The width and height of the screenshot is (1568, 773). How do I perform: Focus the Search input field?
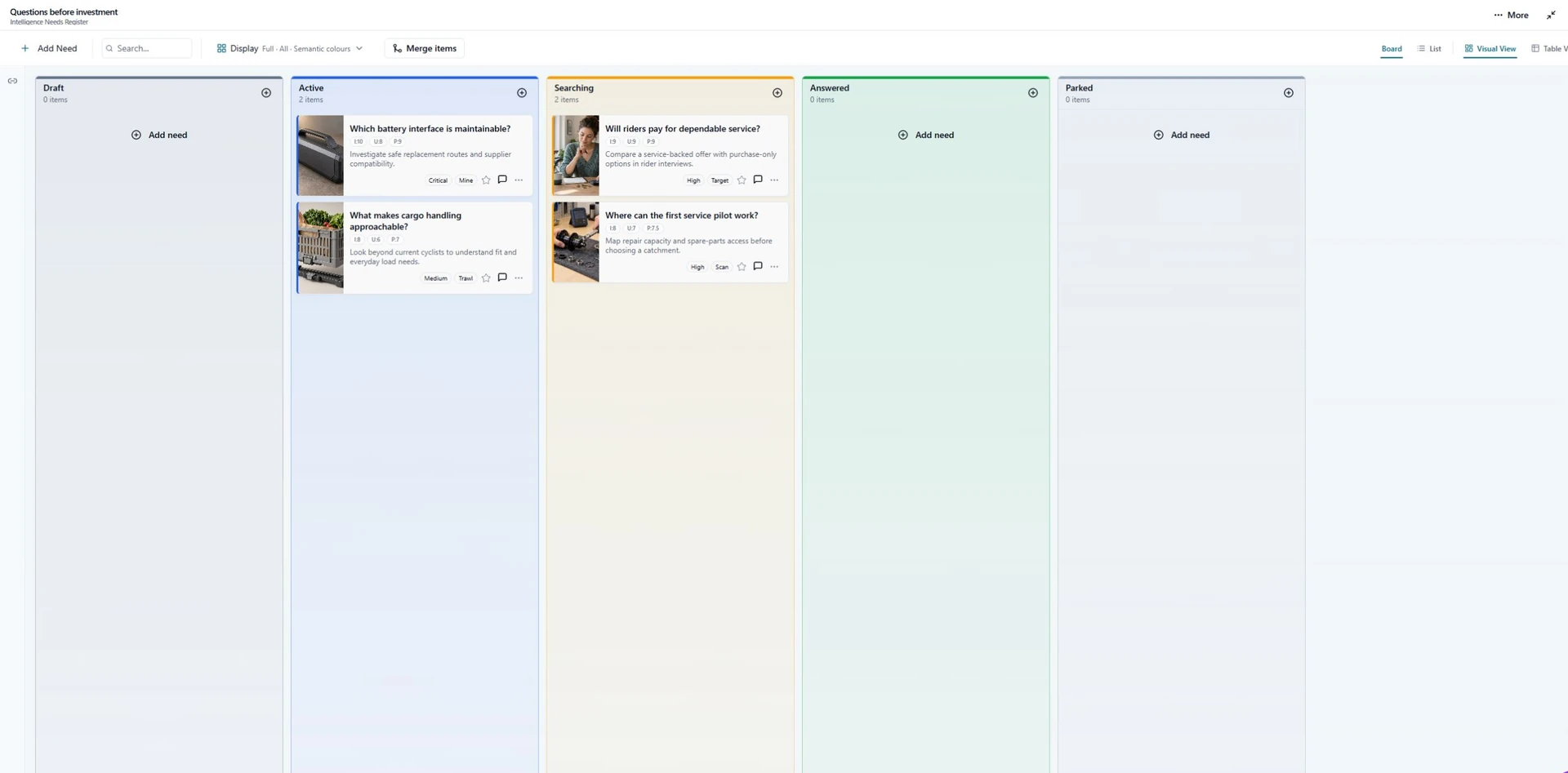click(147, 48)
